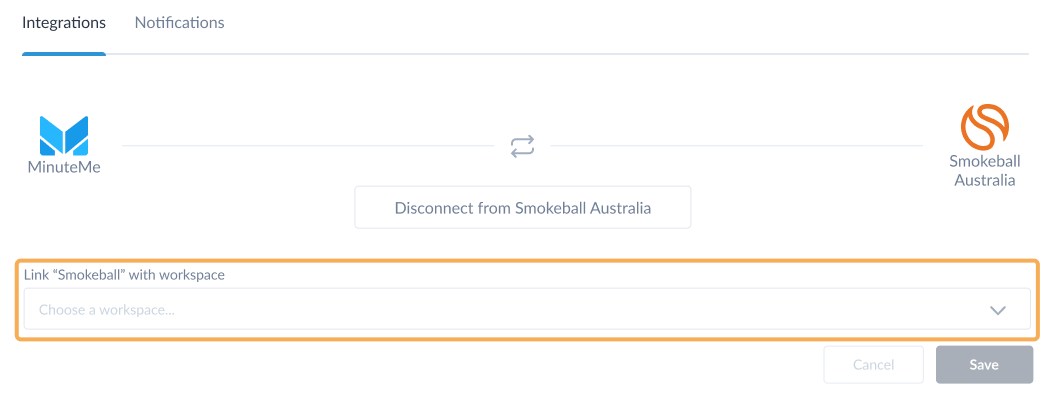Click the gray divider line under Notifications tab
Screen dimensions: 1057x406
[x=567, y=53]
